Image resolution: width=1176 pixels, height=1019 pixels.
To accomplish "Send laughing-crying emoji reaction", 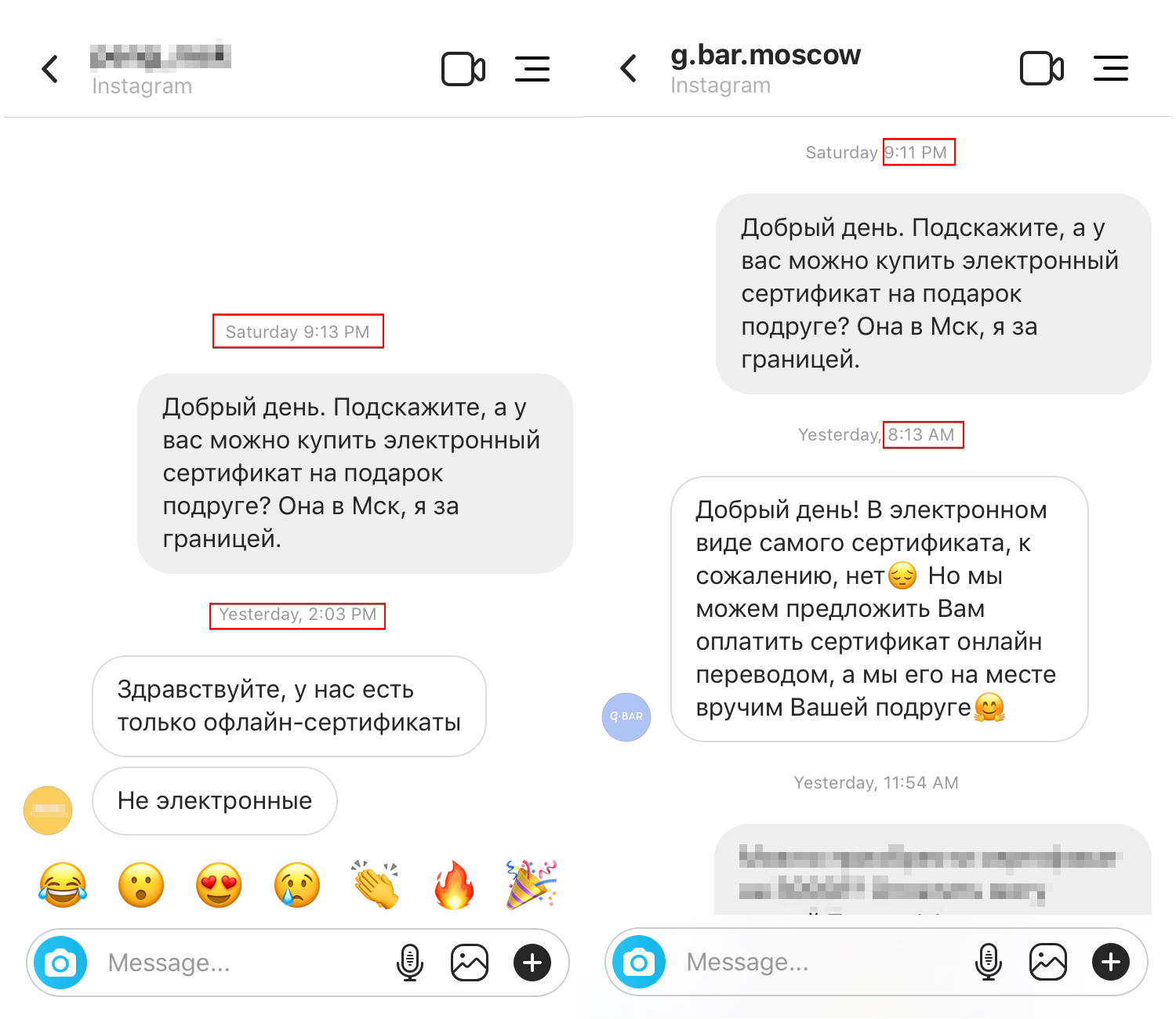I will [63, 885].
